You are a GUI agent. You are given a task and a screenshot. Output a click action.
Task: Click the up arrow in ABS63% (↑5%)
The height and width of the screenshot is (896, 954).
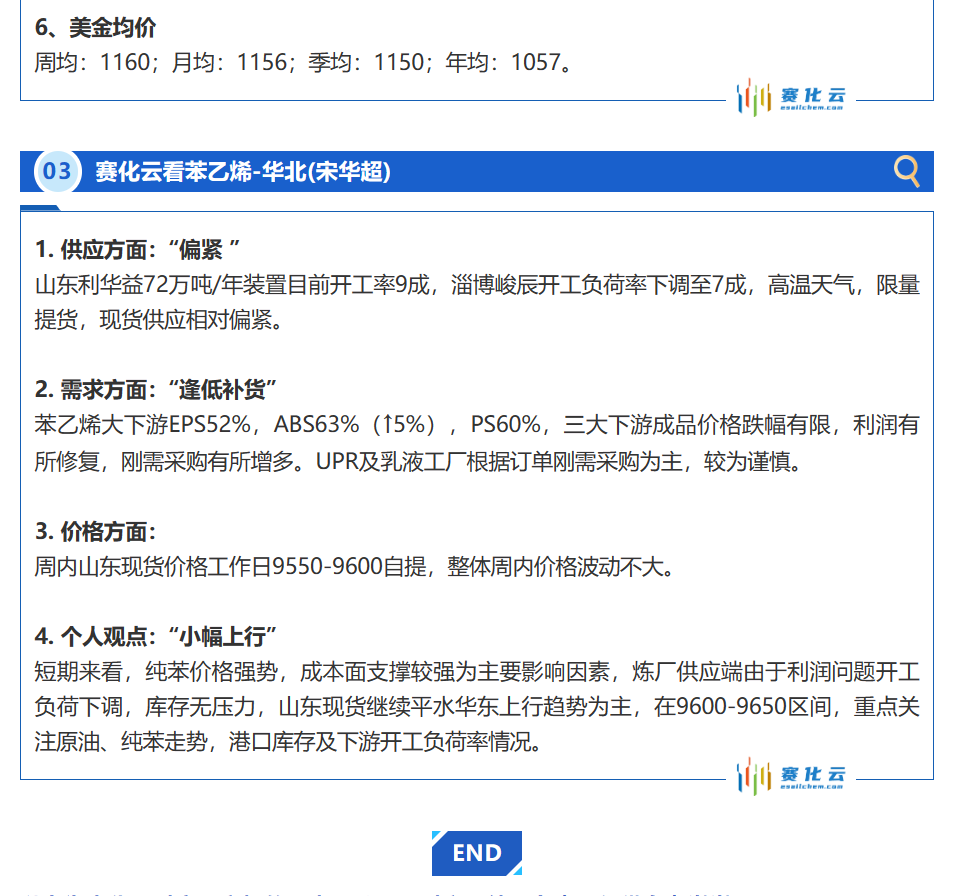click(386, 425)
